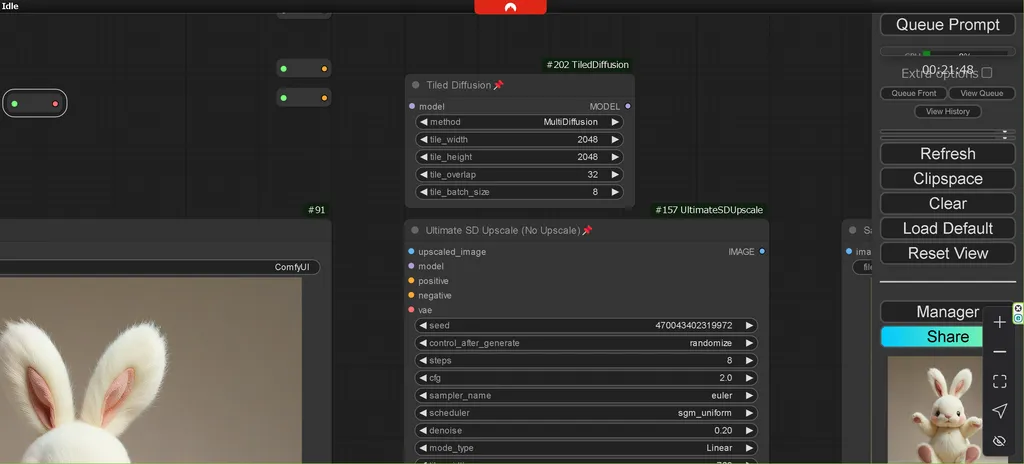Enable the Extra options checkbox
Viewport: 1024px width, 464px height.
click(x=987, y=73)
